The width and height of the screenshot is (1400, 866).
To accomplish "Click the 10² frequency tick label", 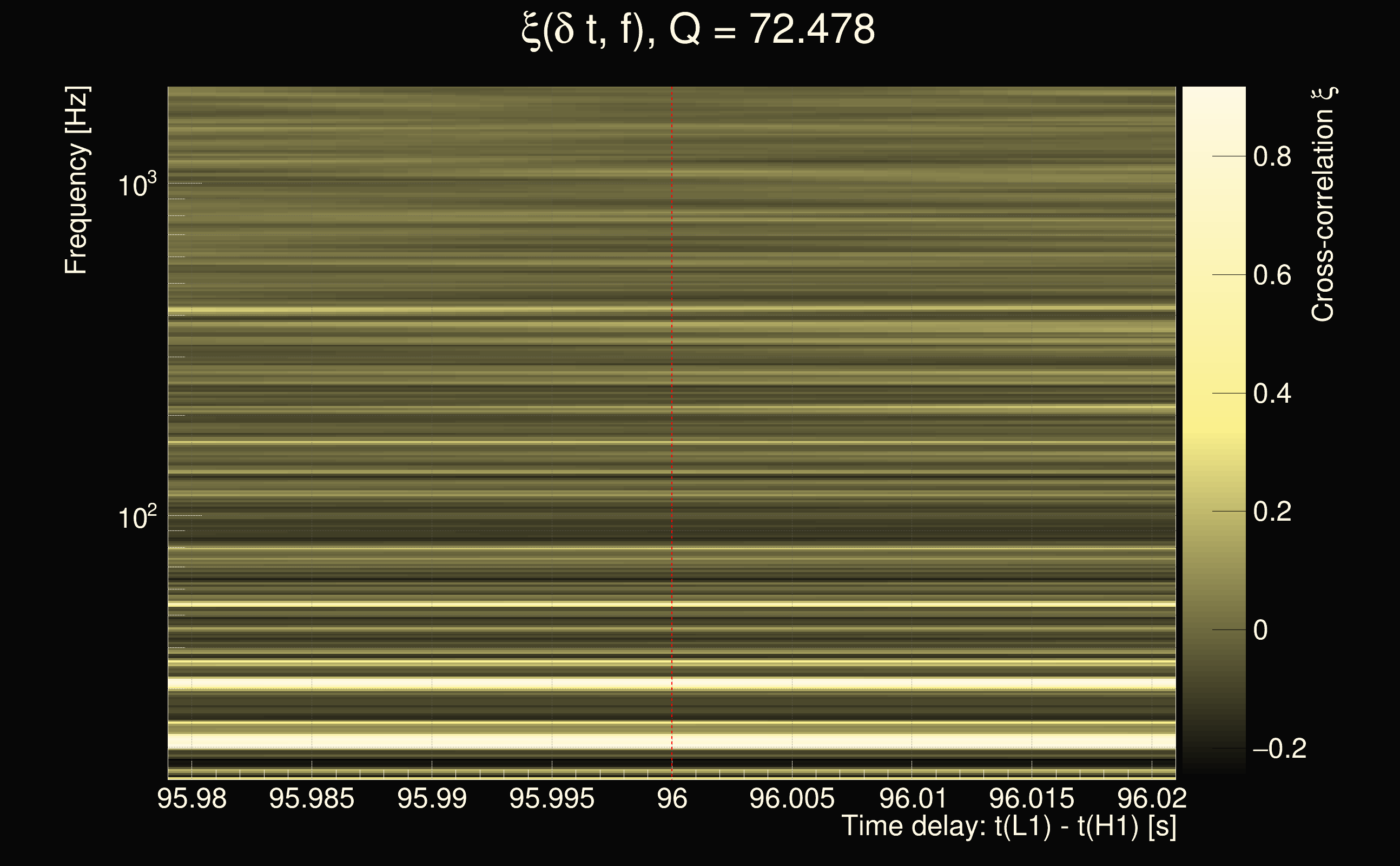I will [136, 518].
